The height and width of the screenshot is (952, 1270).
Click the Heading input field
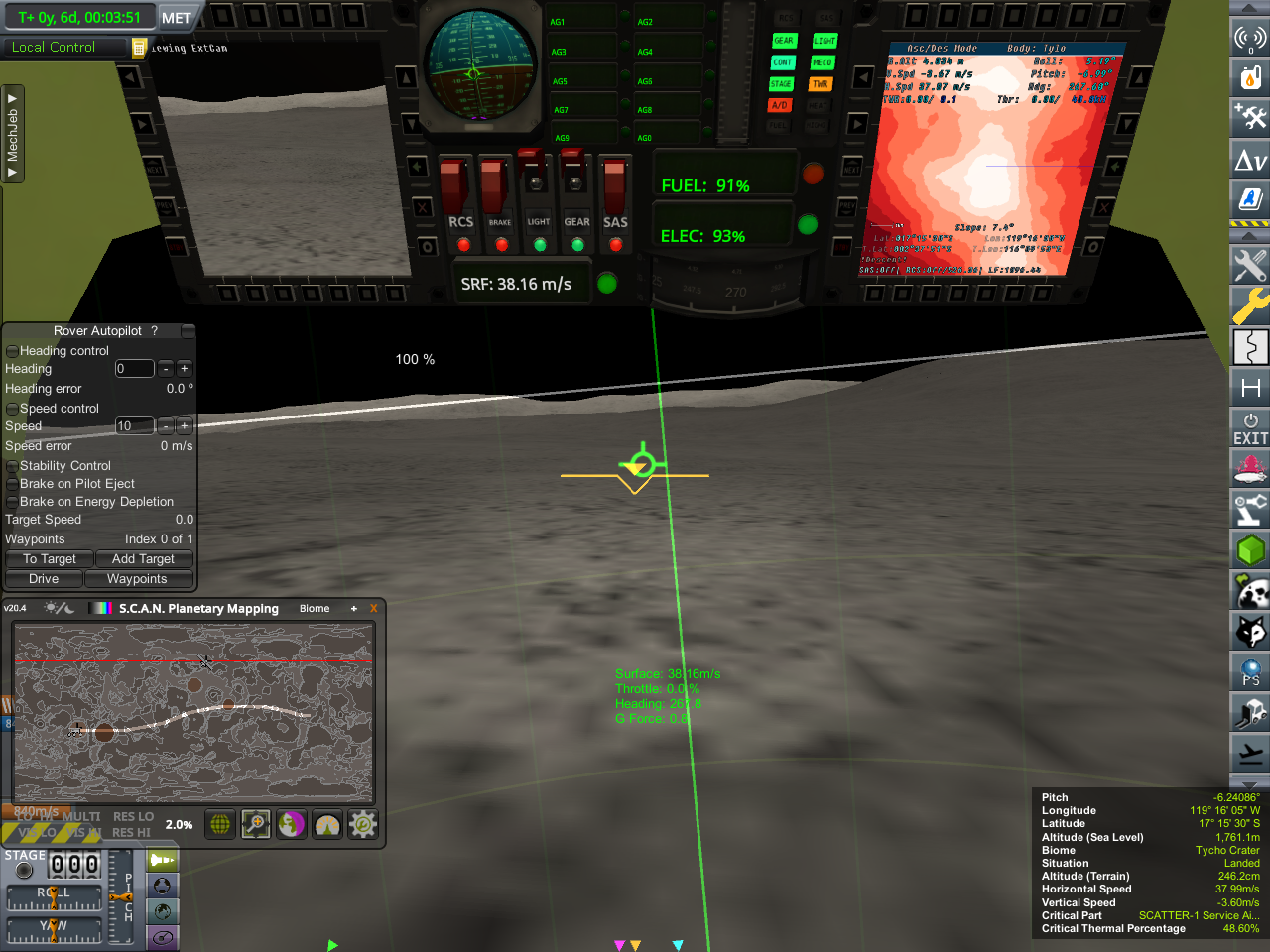[x=135, y=369]
